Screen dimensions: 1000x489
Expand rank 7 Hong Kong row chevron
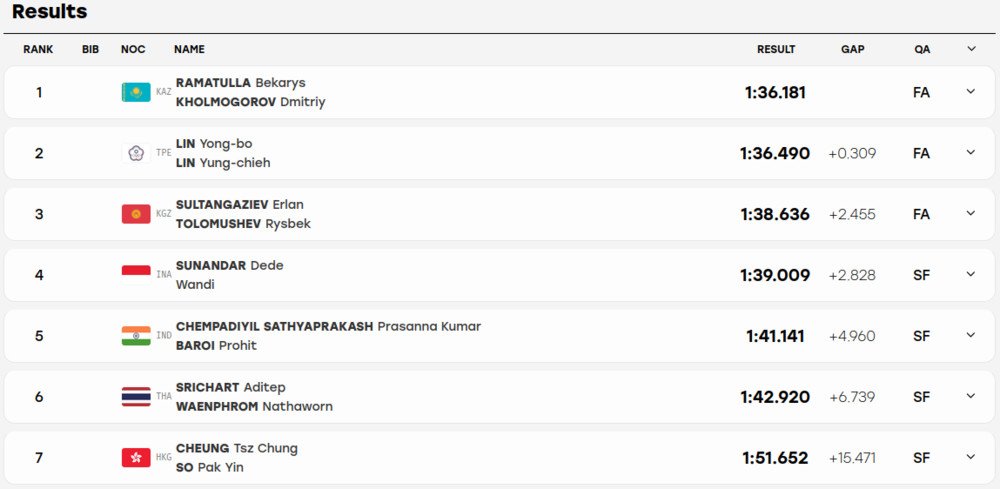pos(971,456)
